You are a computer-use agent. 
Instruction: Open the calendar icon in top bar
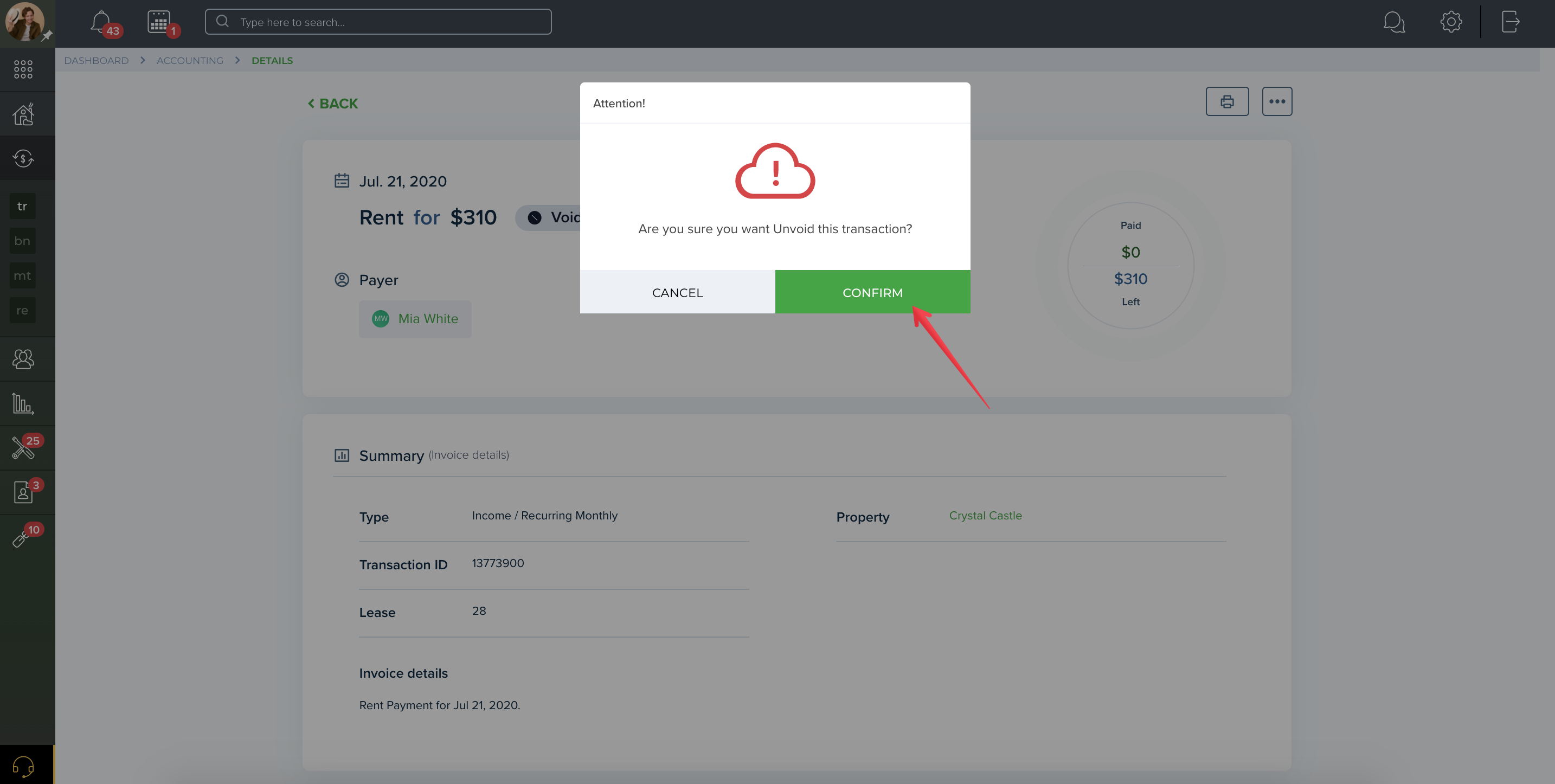159,22
